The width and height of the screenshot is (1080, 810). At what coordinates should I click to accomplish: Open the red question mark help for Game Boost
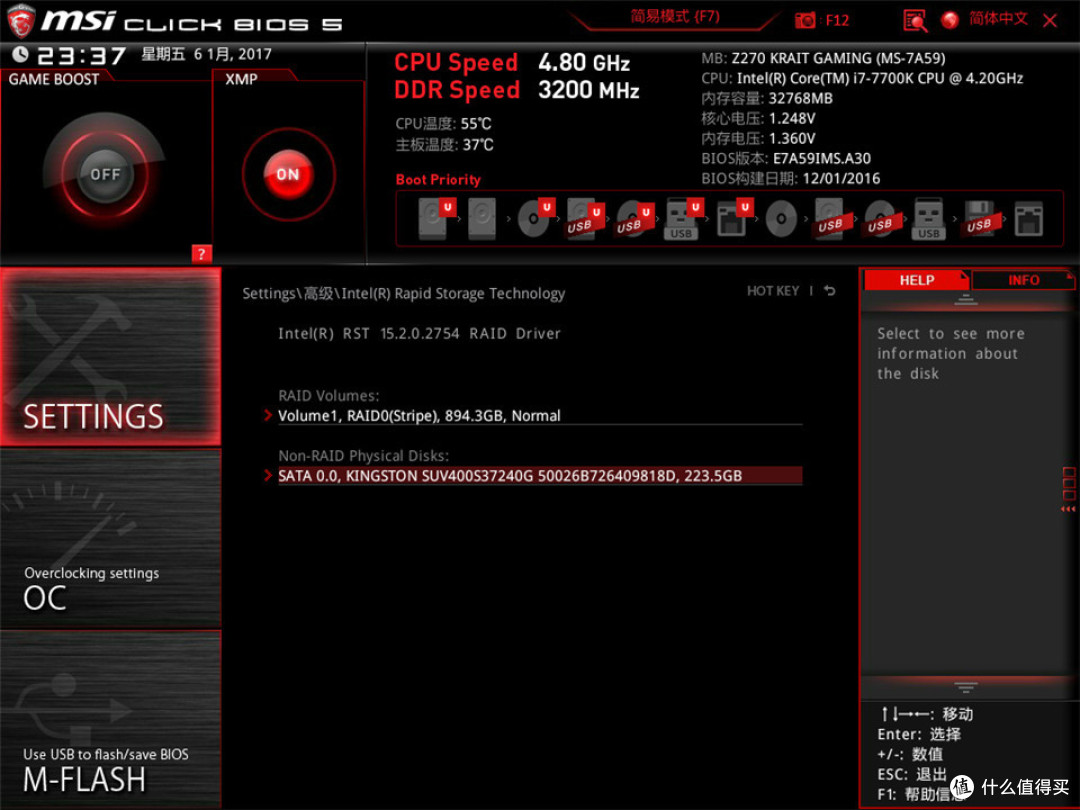(x=201, y=253)
